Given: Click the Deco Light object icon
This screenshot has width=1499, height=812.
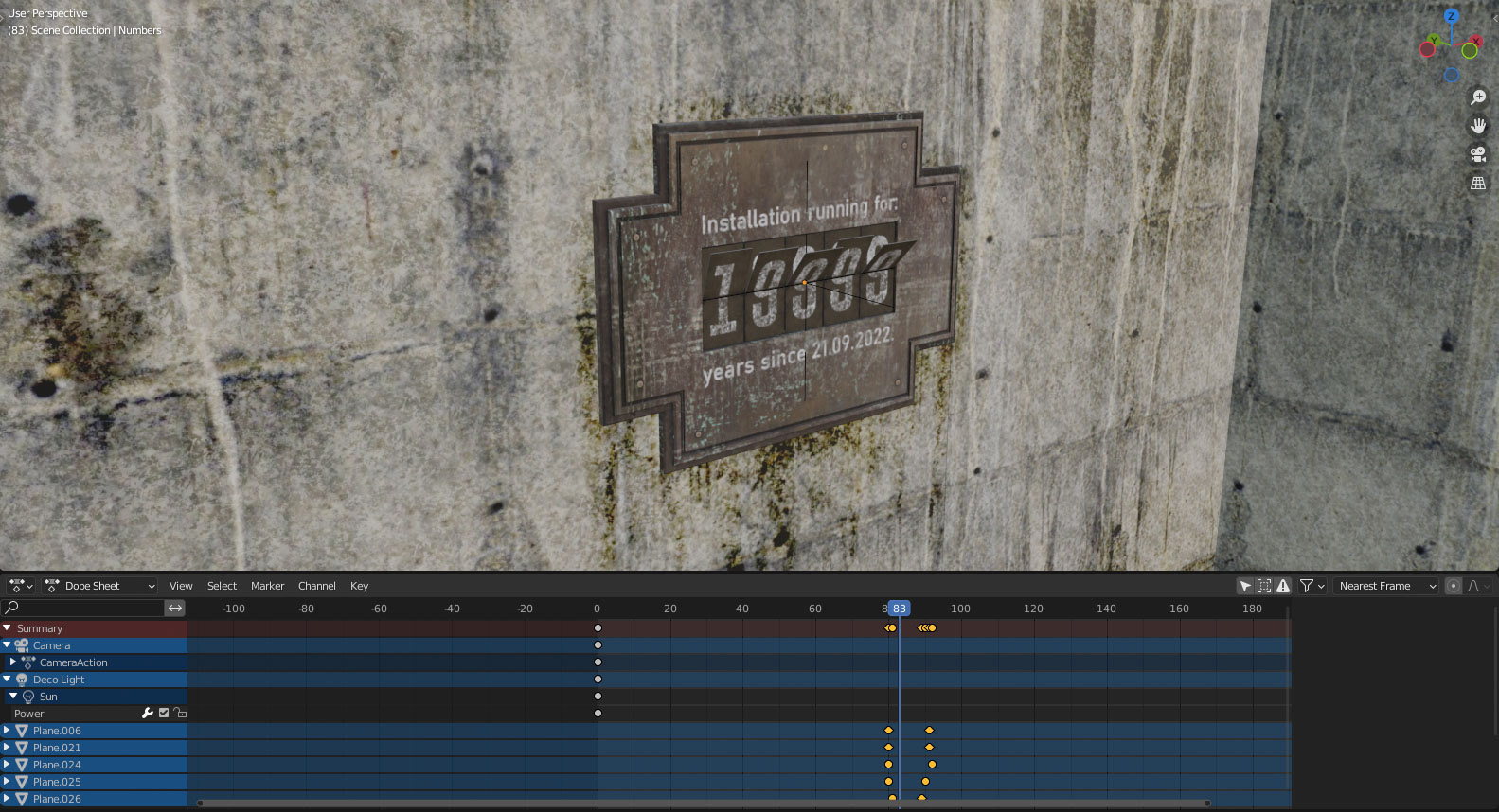Looking at the screenshot, I should coord(22,680).
